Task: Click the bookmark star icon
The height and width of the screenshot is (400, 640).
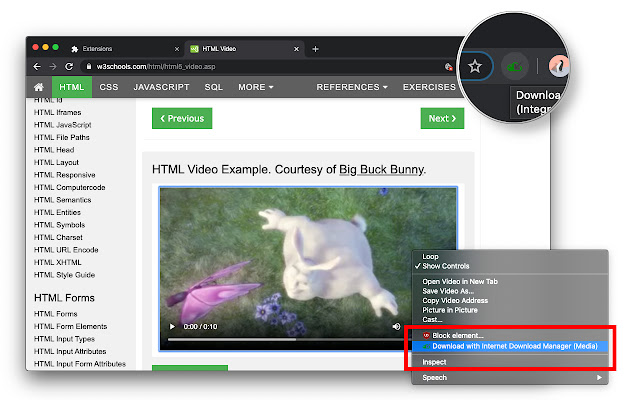Action: pos(476,67)
